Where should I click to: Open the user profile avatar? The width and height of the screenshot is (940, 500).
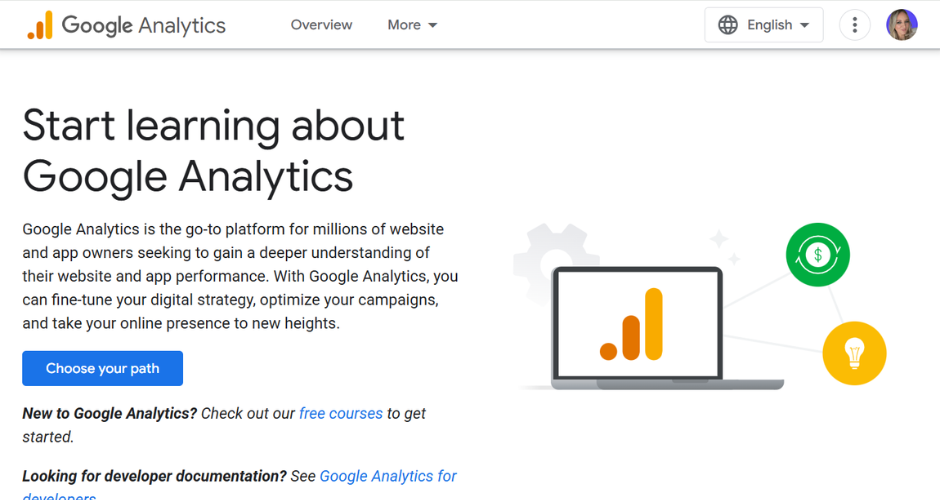[x=902, y=25]
